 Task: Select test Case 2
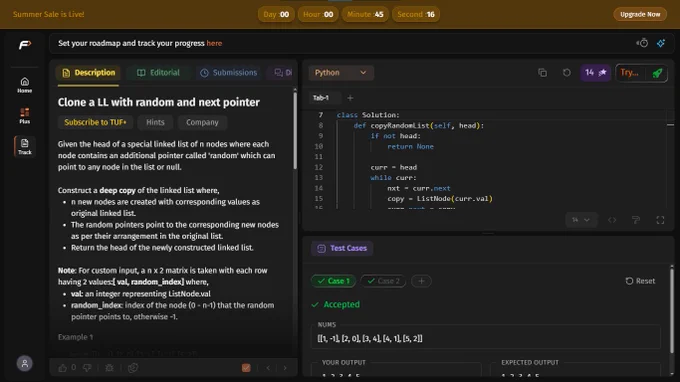coord(383,281)
